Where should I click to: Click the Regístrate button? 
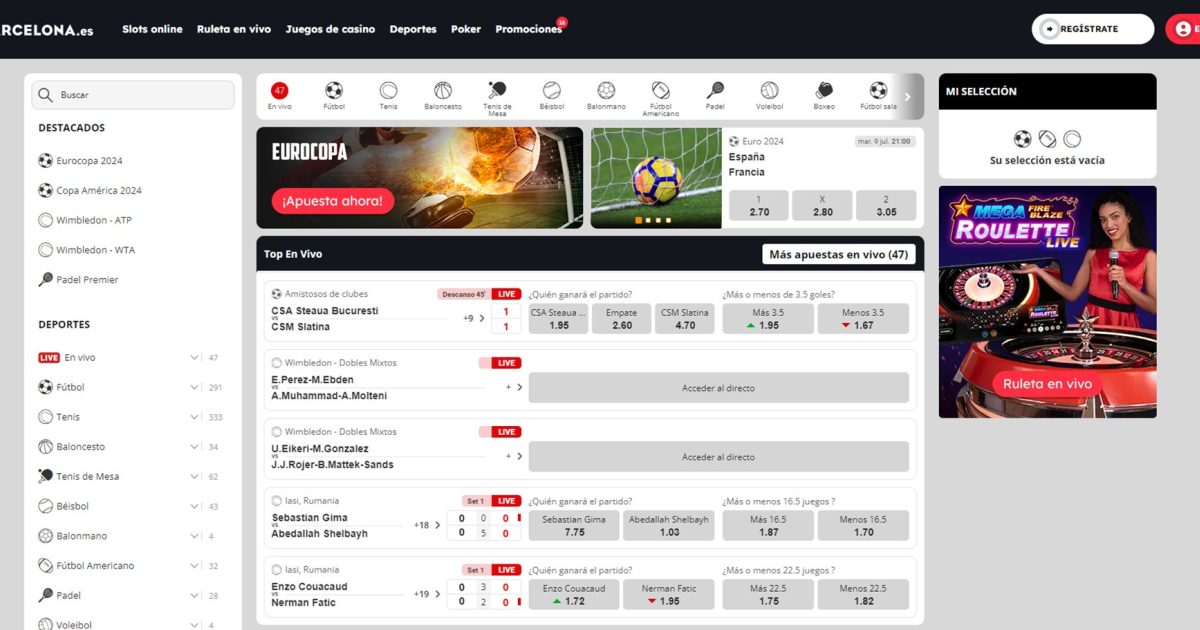click(1092, 29)
